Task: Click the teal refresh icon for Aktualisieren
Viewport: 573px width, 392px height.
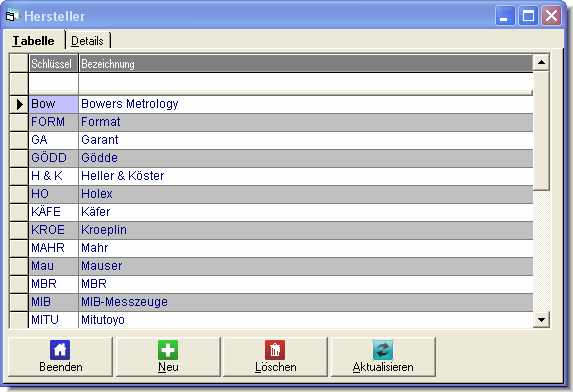Action: point(383,350)
